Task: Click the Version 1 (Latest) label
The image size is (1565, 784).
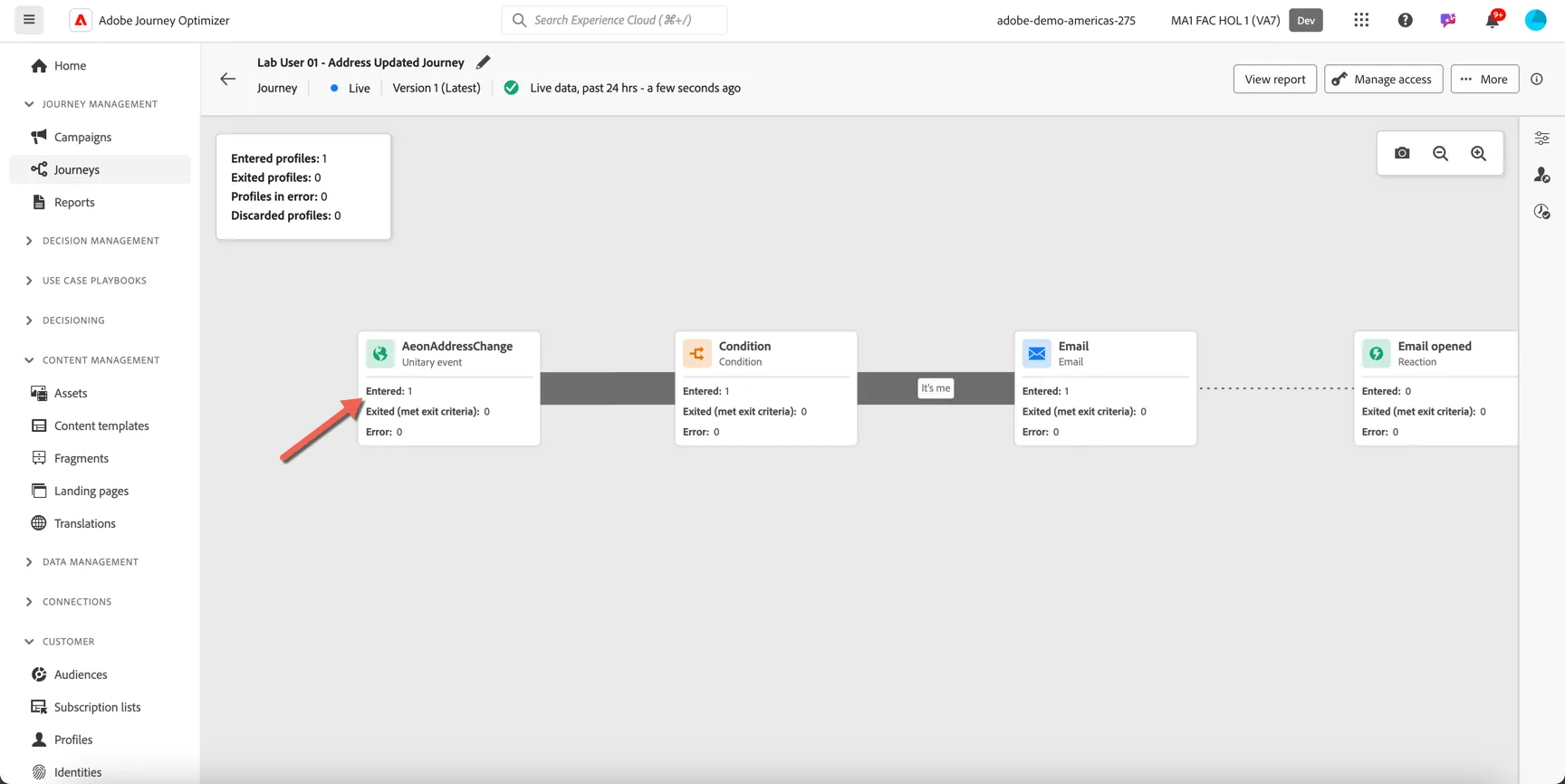Action: click(437, 88)
